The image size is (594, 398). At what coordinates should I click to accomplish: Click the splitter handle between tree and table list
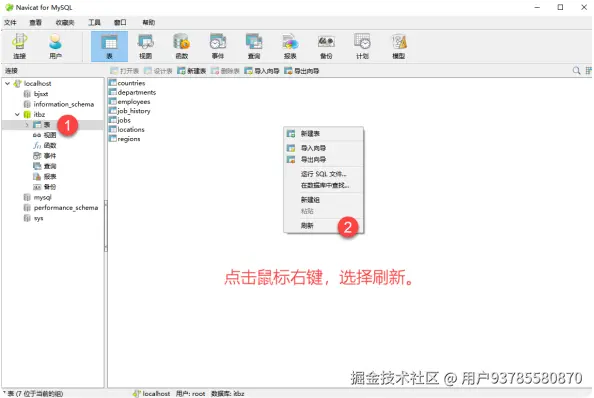point(106,226)
